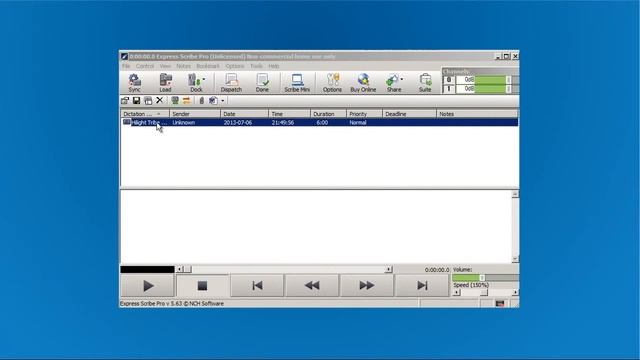Click playback position bar right arrow
The width and height of the screenshot is (640, 360).
[x=388, y=269]
